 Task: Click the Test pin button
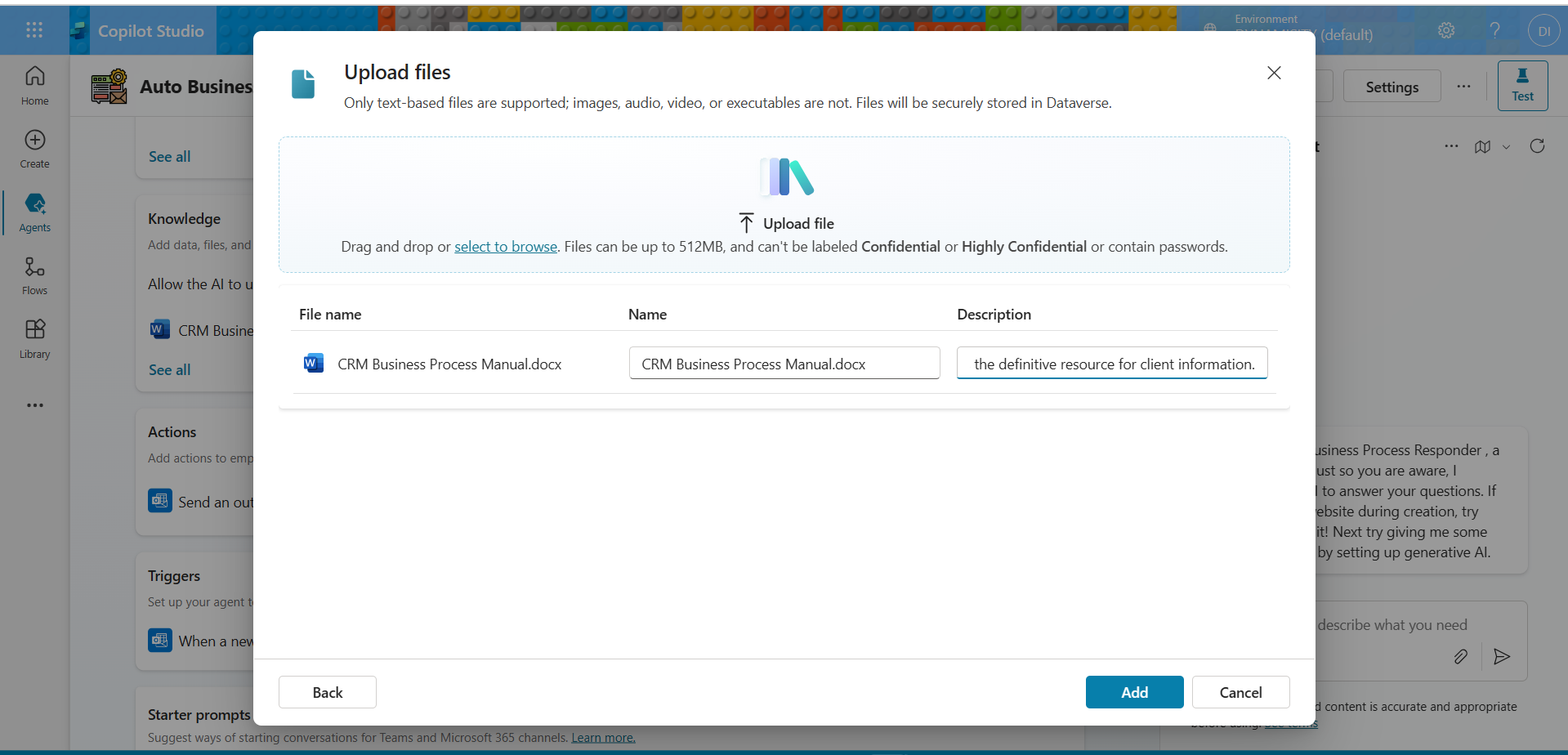[1522, 86]
